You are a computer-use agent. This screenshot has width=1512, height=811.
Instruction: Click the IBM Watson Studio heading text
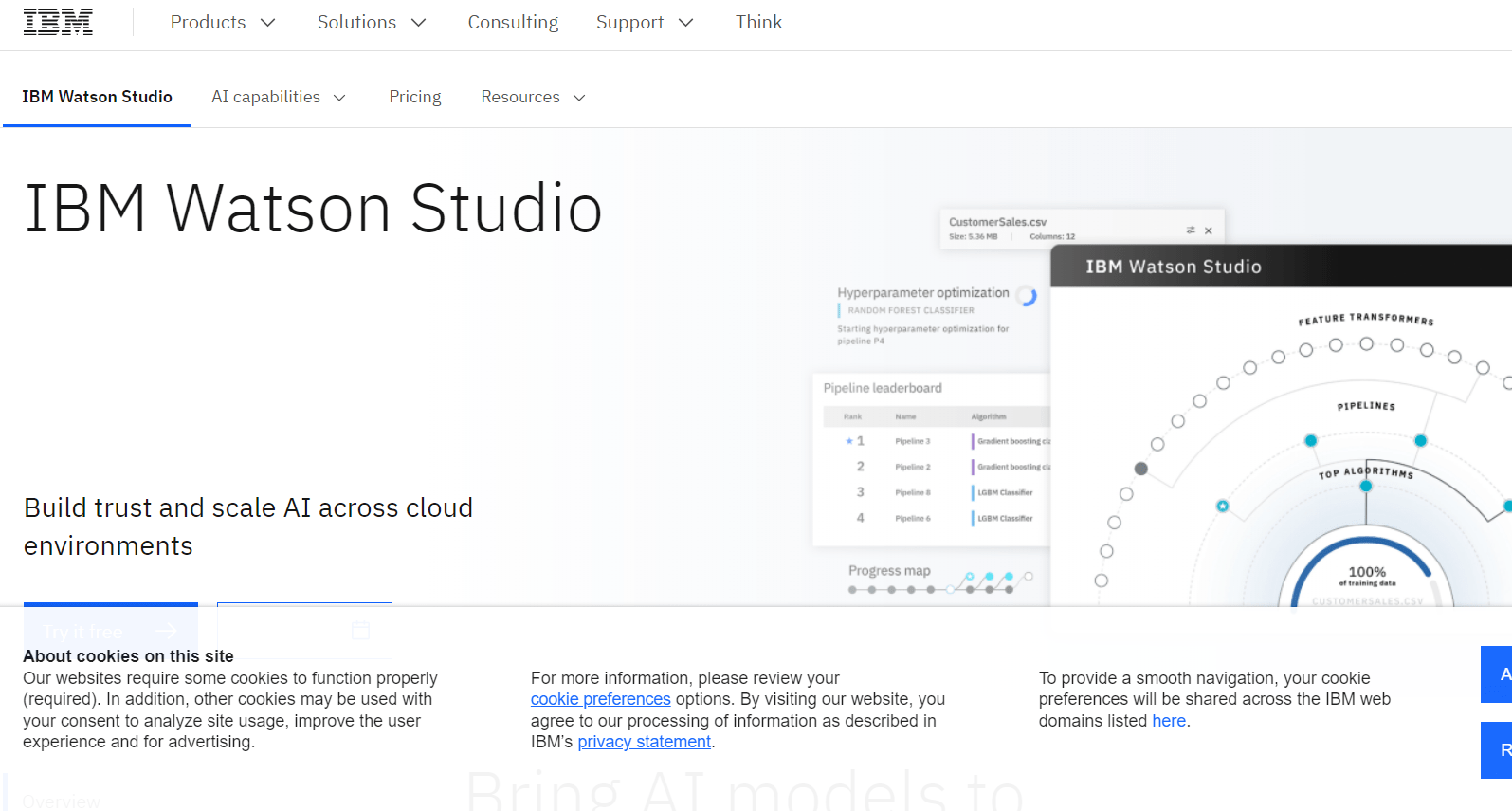(313, 209)
